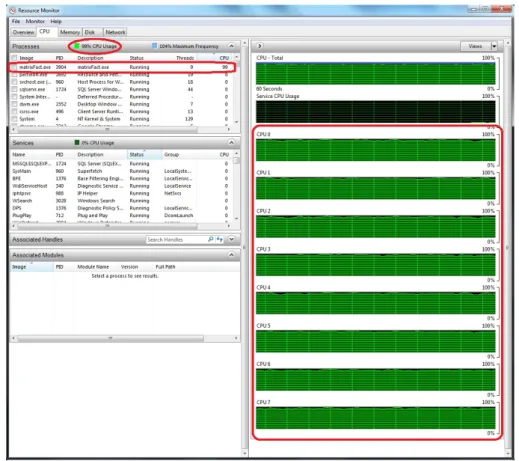Check the dwm.exe process checkbox
The width and height of the screenshot is (519, 461).
point(14,104)
